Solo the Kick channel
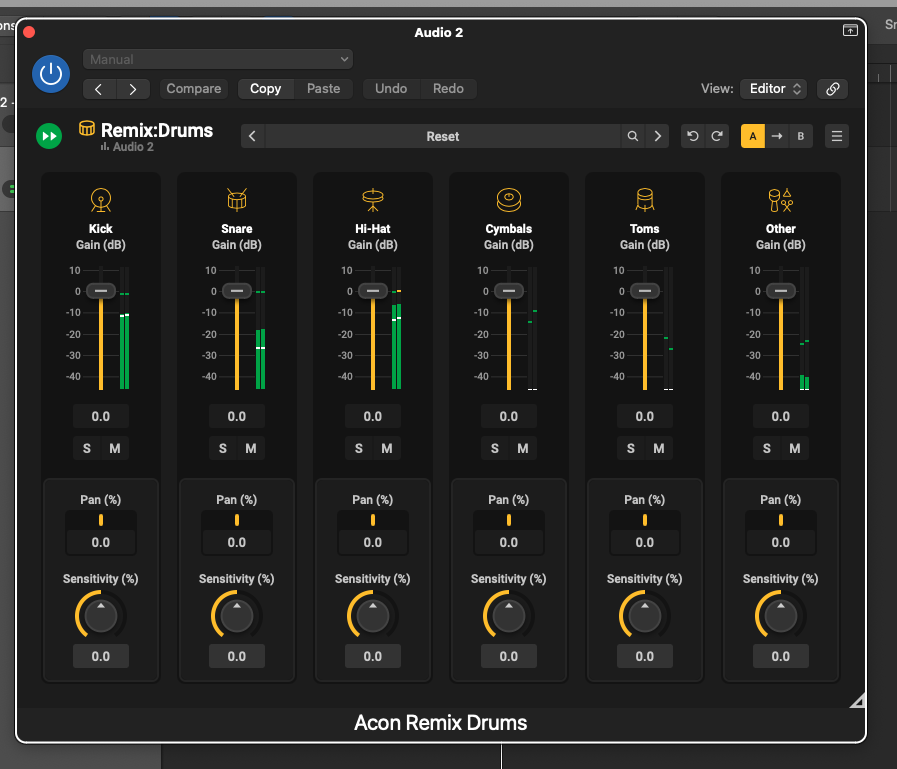Image resolution: width=897 pixels, height=769 pixels. (87, 448)
